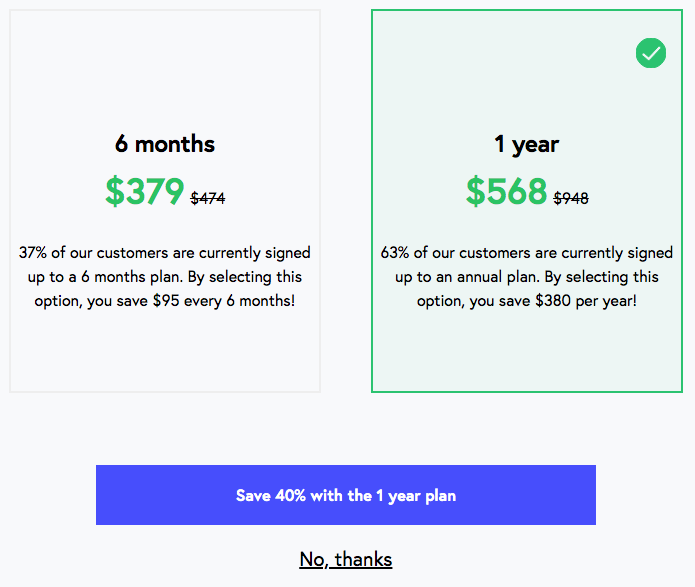Click the "63% of our customers" text line
695x587 pixels.
pyautogui.click(x=527, y=253)
